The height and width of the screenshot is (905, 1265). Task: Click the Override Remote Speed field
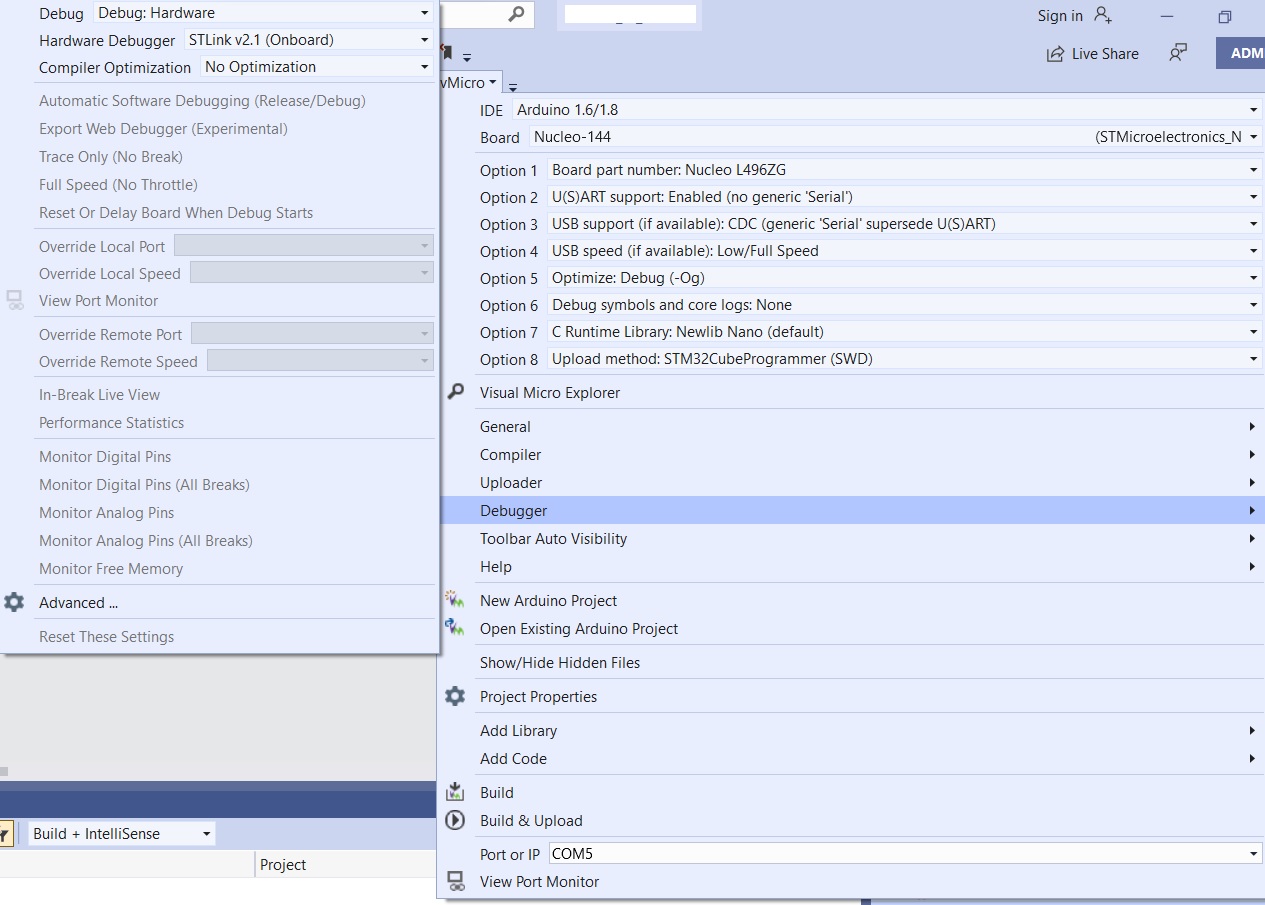coord(320,361)
